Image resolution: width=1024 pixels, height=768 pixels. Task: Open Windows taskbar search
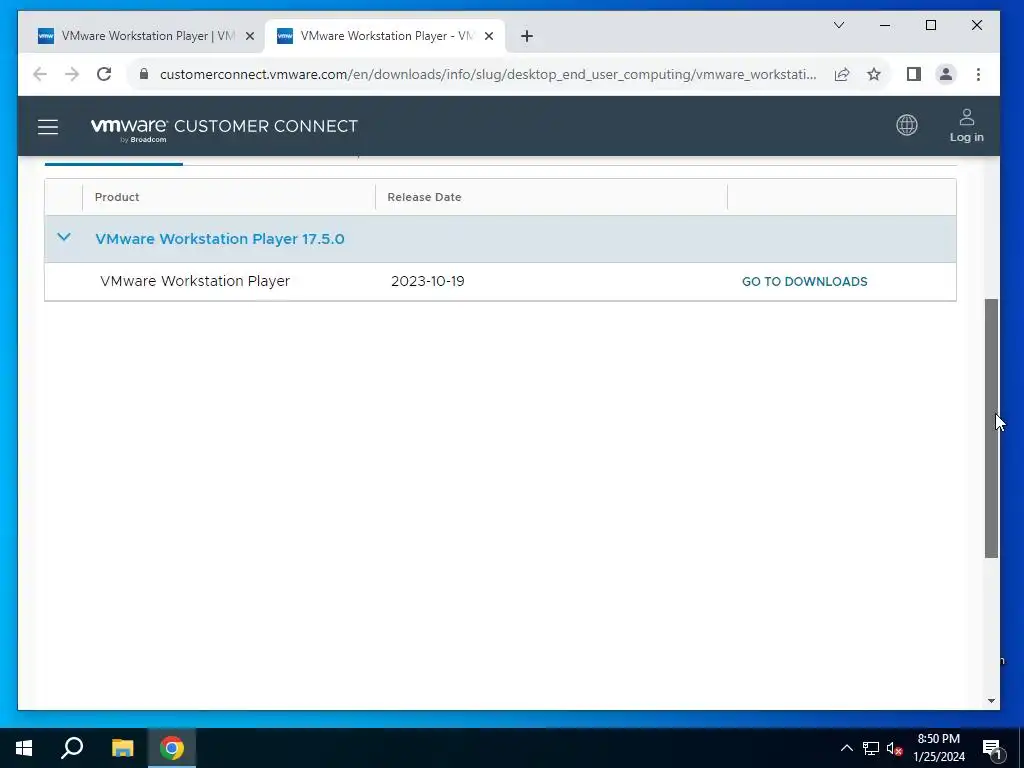72,748
